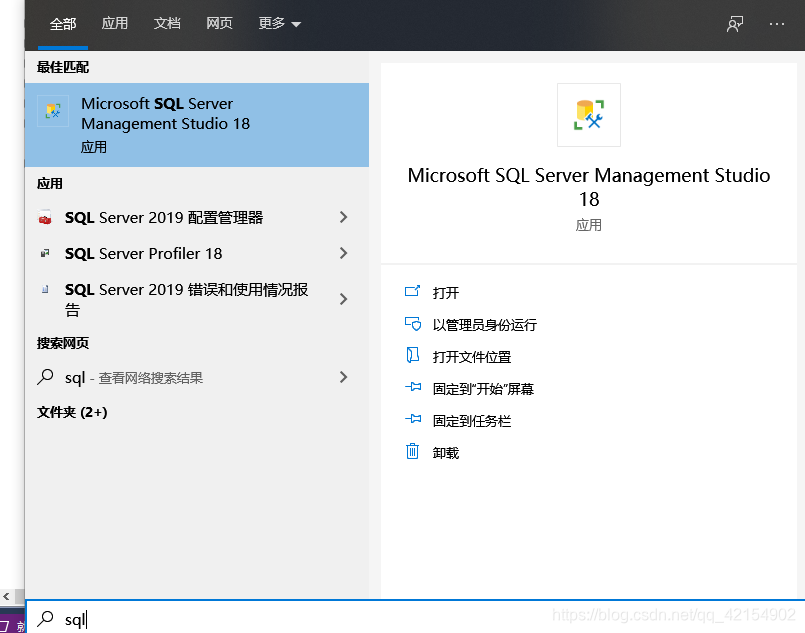Viewport: 805px width, 633px height.
Task: Click the 打开 open-window icon
Action: (x=413, y=292)
